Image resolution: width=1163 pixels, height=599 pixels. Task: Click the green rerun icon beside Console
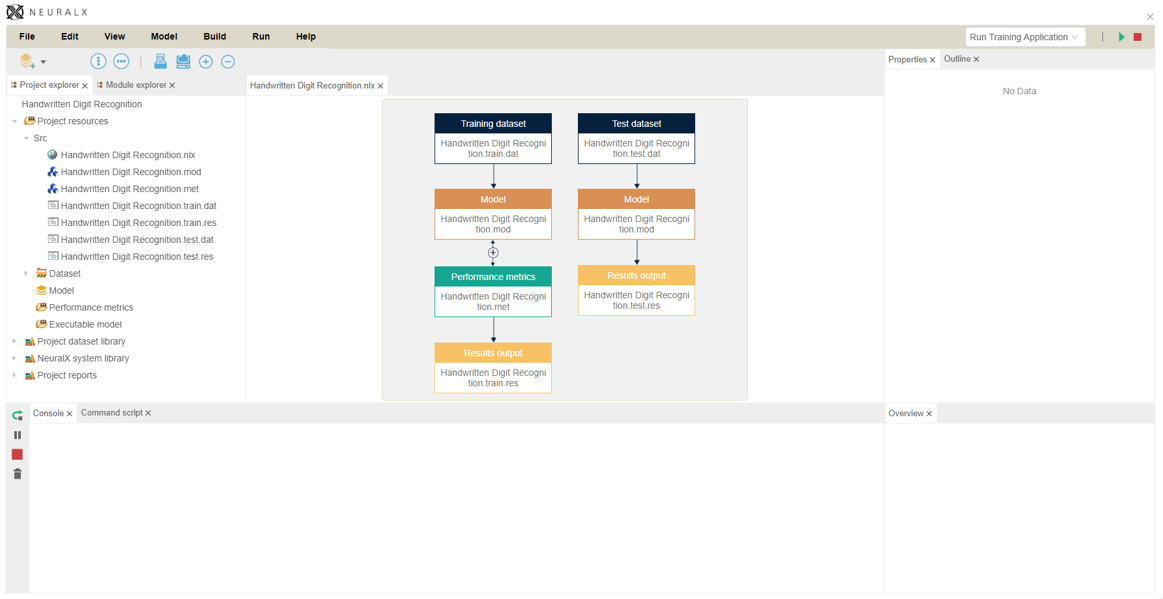click(17, 415)
